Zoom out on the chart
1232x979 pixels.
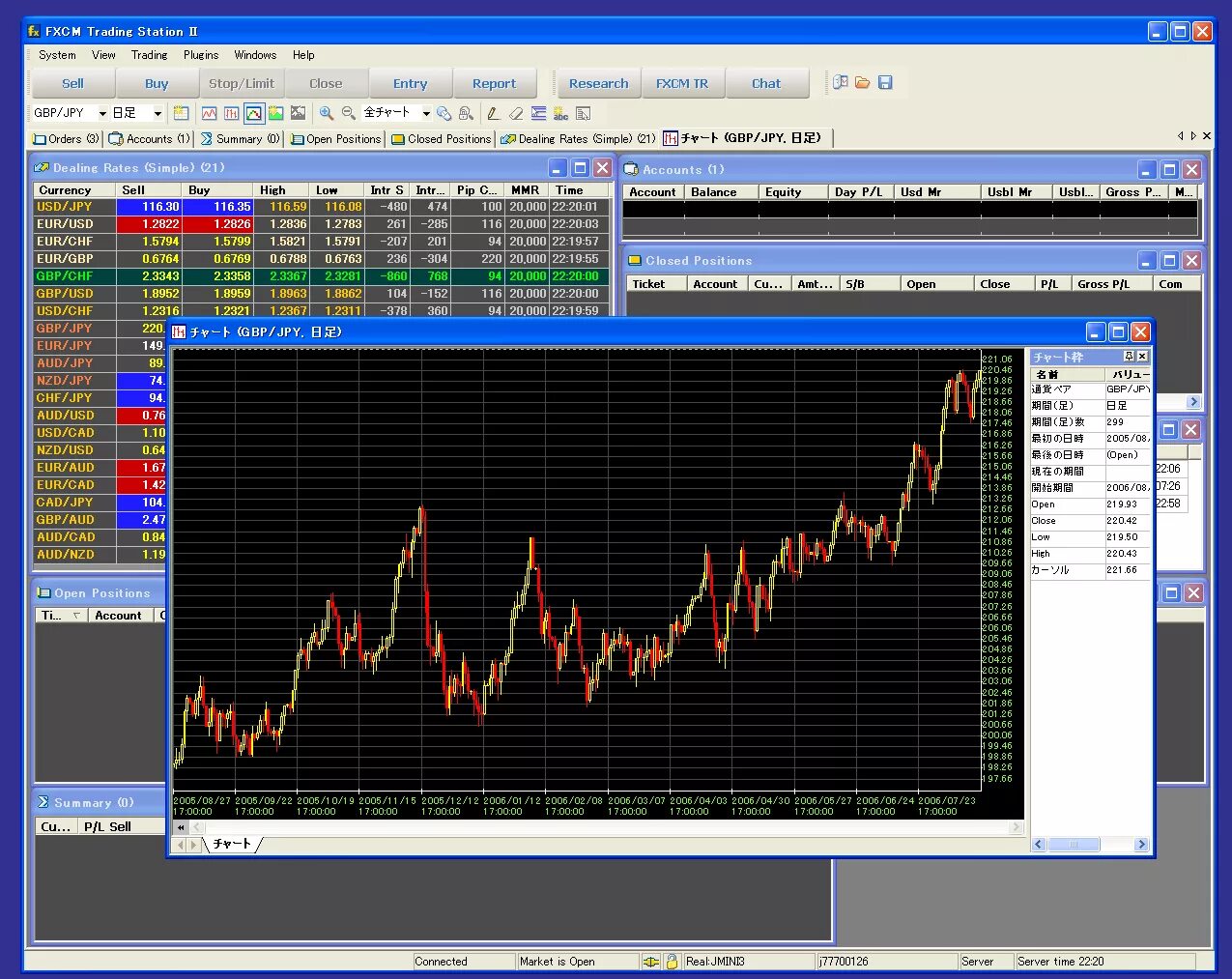[349, 113]
